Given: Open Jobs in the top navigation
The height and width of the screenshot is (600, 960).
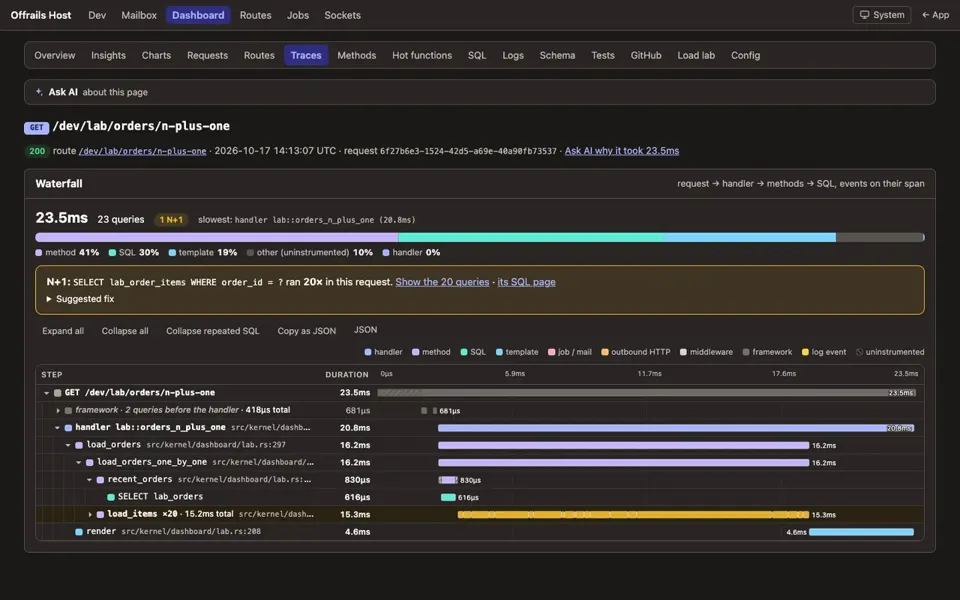Looking at the screenshot, I should point(298,15).
